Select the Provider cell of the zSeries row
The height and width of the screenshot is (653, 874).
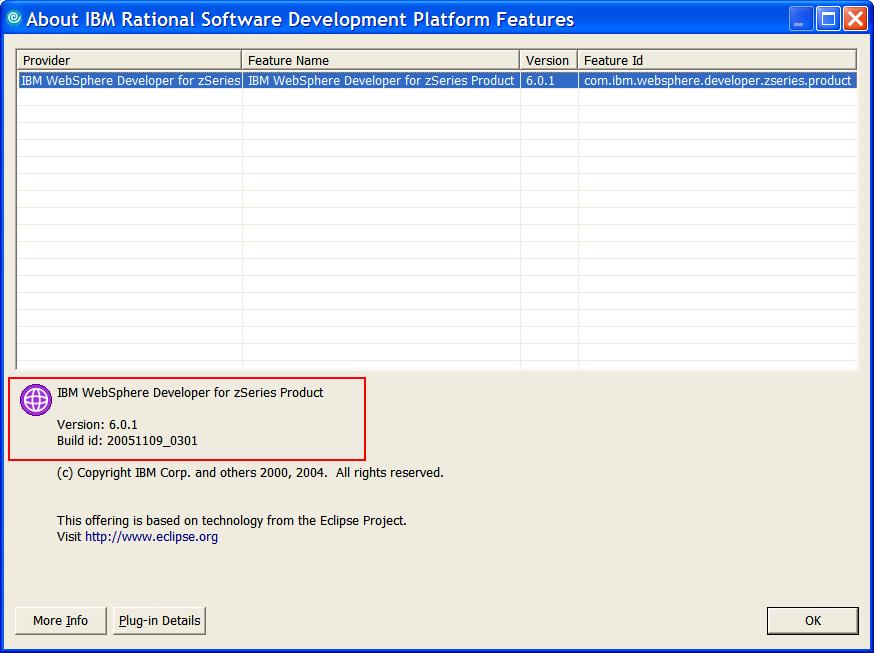129,81
